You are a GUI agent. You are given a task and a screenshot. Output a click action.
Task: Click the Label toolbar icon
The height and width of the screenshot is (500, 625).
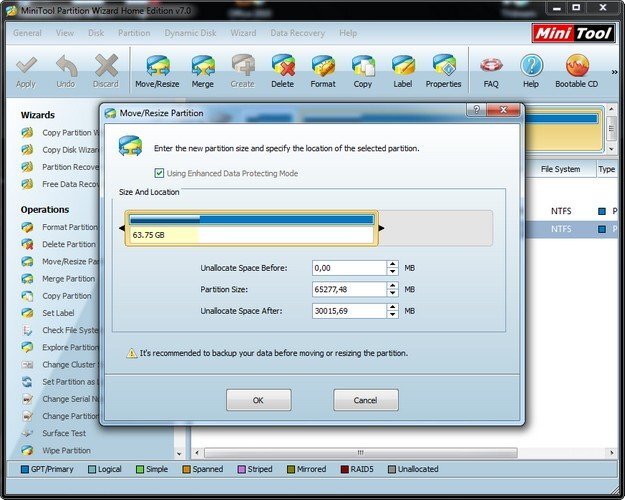tap(403, 65)
